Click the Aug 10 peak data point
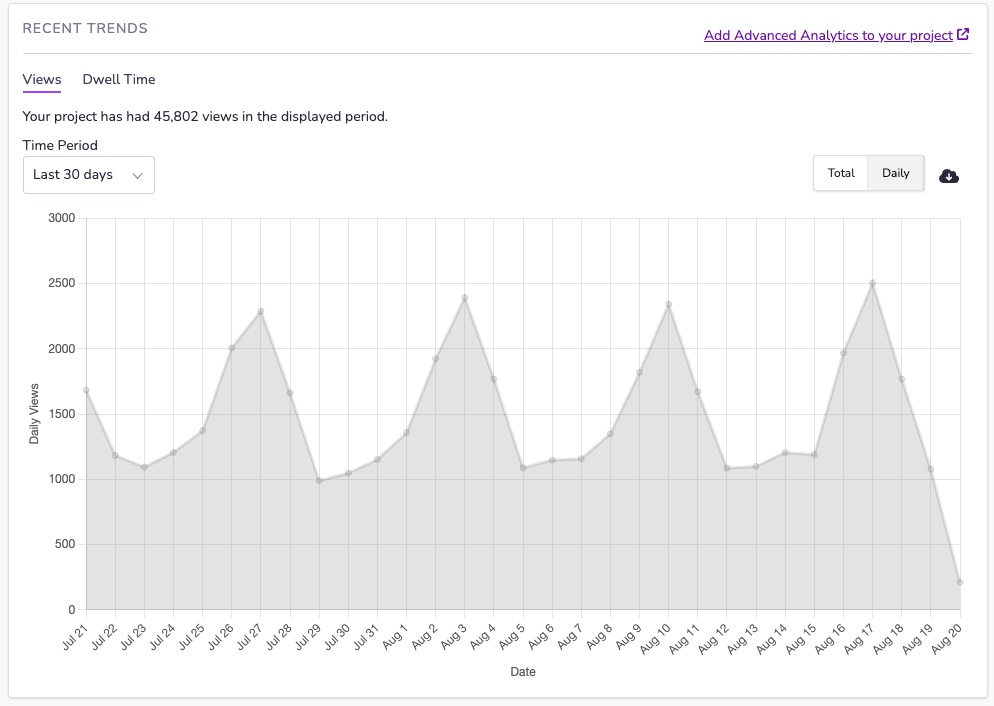994x706 pixels. click(x=668, y=305)
